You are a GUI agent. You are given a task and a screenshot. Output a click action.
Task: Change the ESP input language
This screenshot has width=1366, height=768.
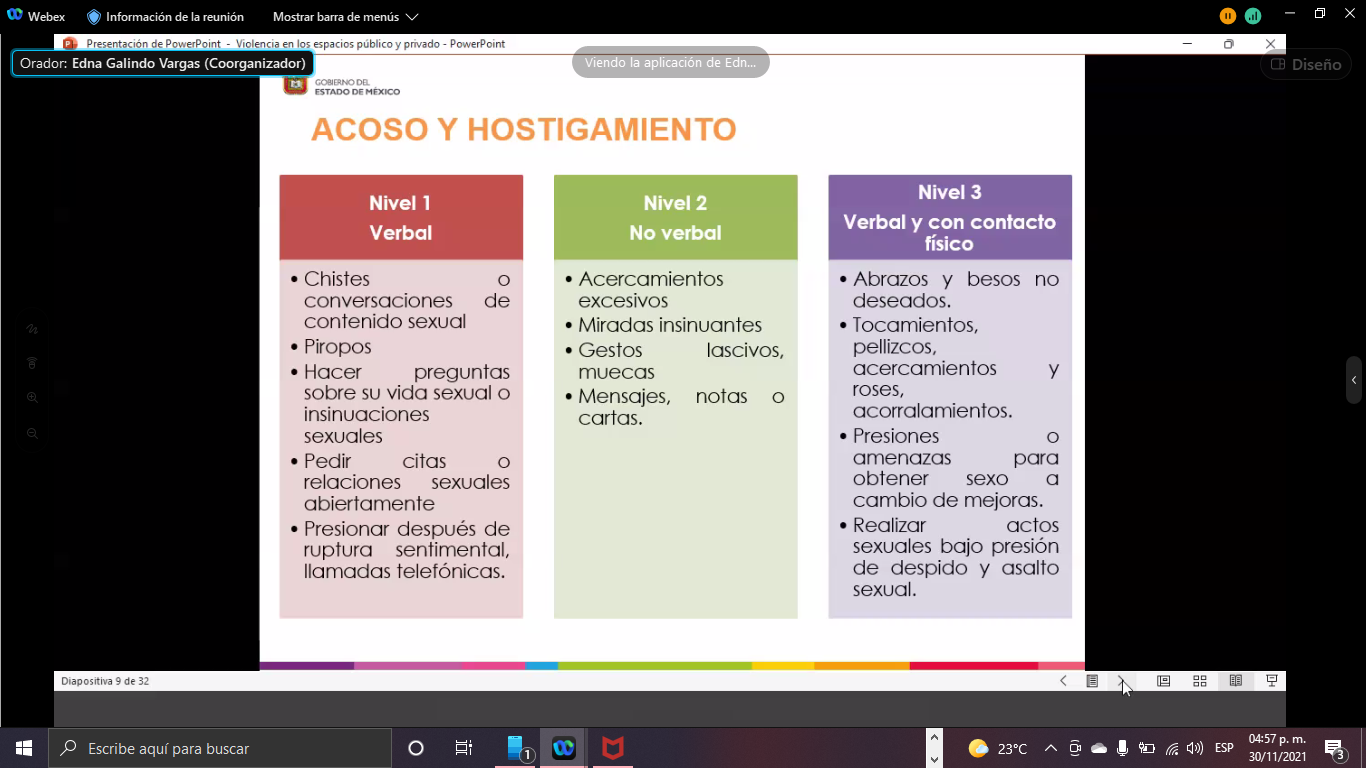tap(1224, 748)
